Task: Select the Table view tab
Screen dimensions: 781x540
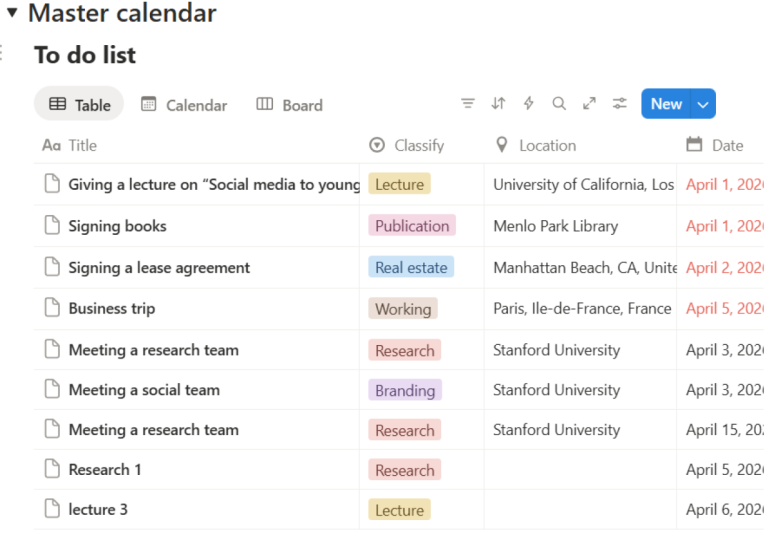Action: pos(79,104)
